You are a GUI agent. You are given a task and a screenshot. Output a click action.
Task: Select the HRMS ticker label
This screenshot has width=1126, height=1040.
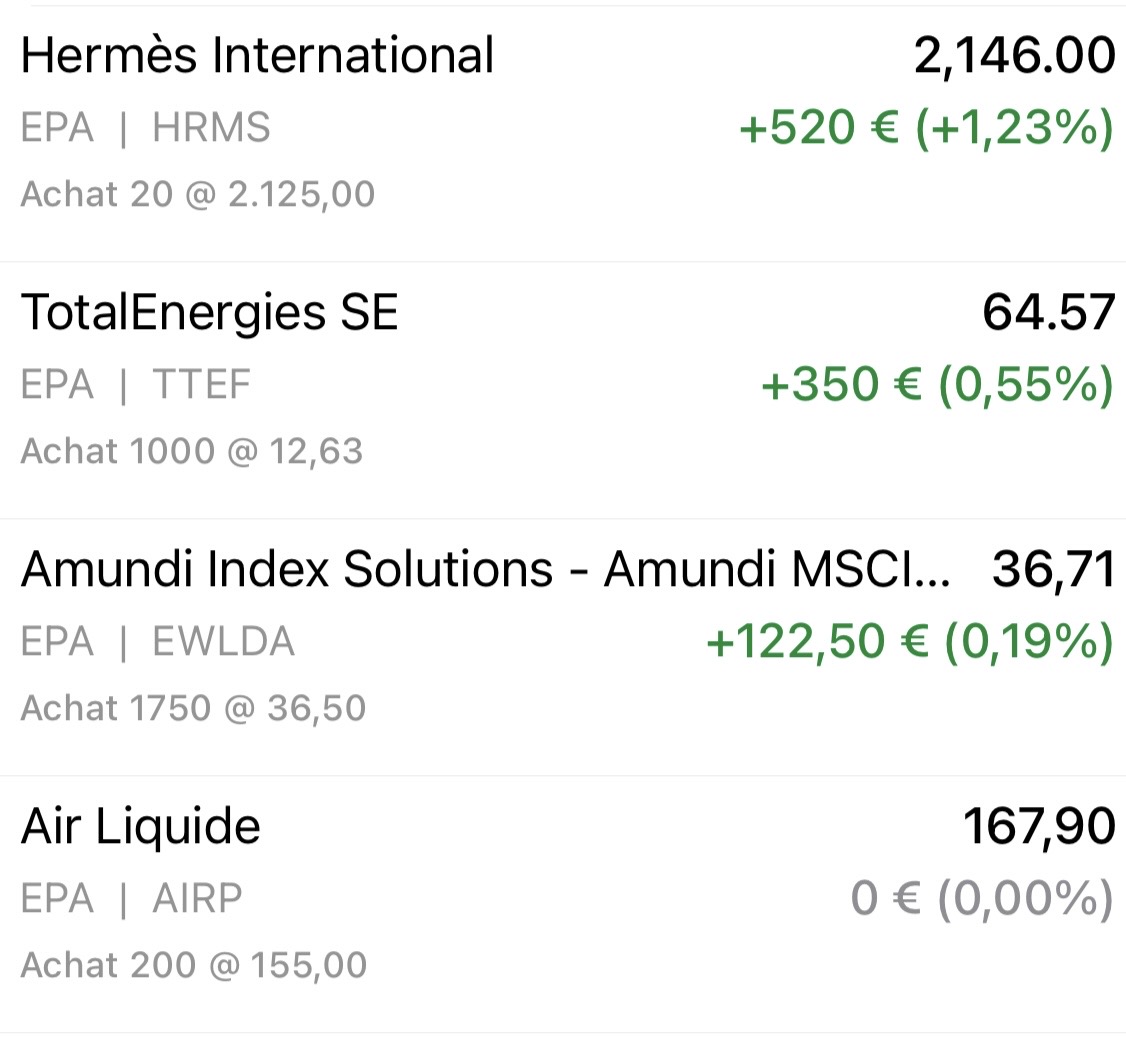(211, 129)
